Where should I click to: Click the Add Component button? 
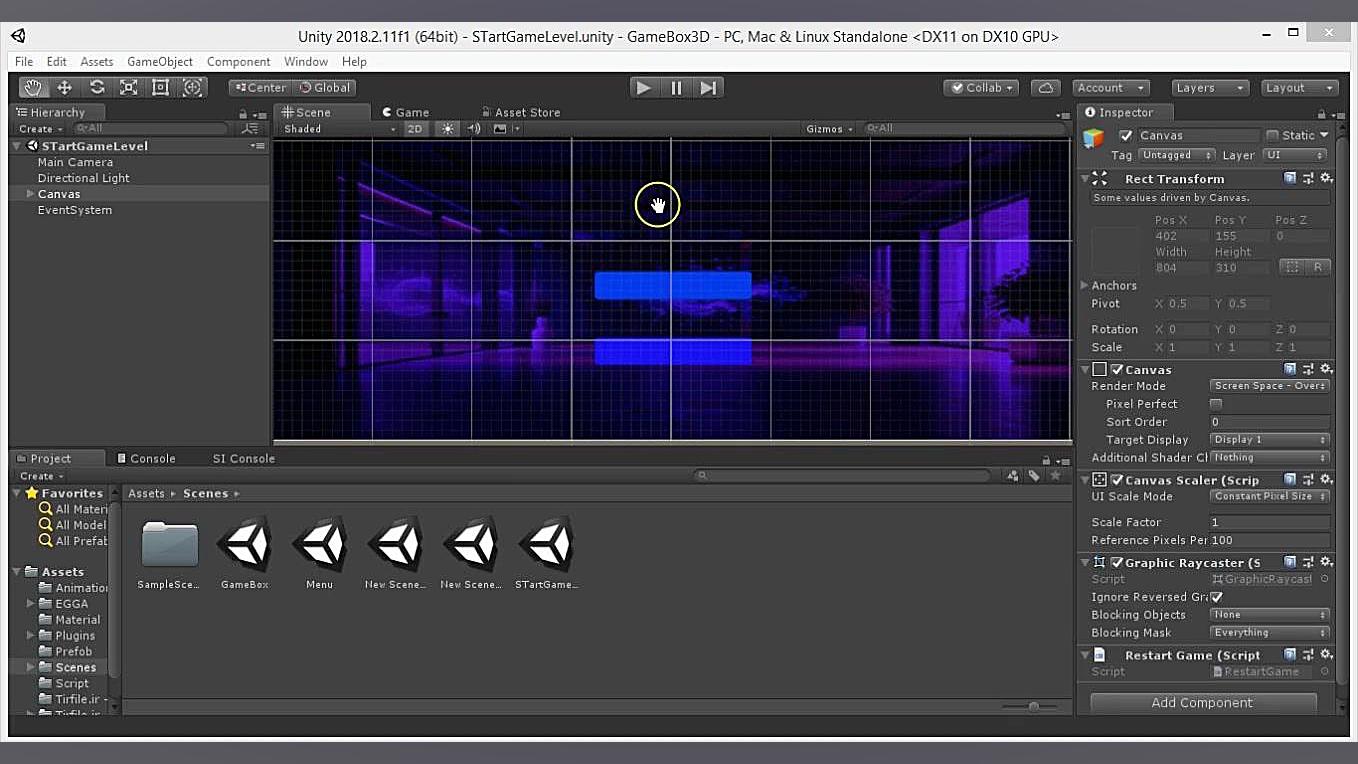point(1202,703)
